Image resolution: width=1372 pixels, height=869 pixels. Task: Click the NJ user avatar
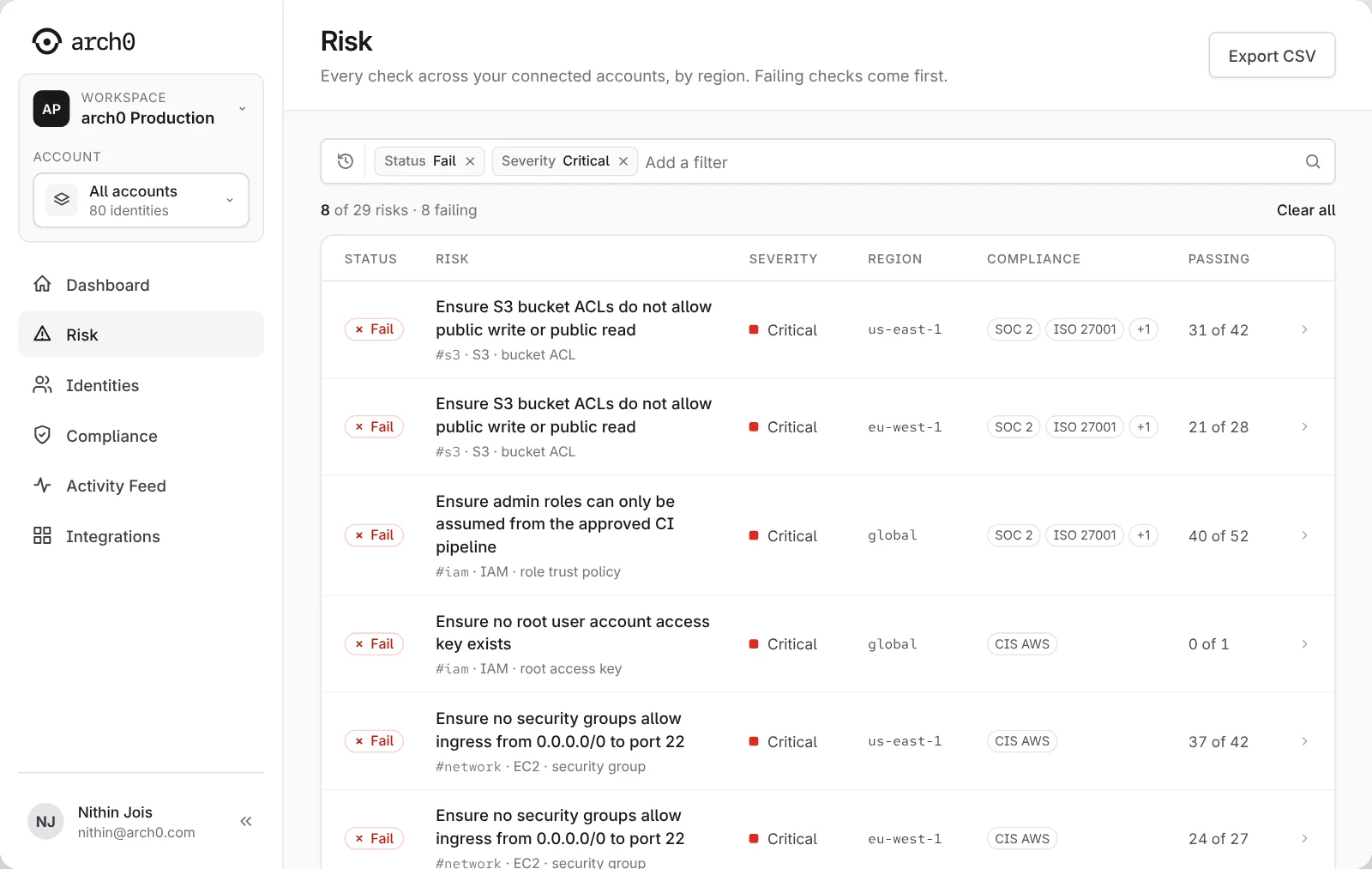click(45, 822)
